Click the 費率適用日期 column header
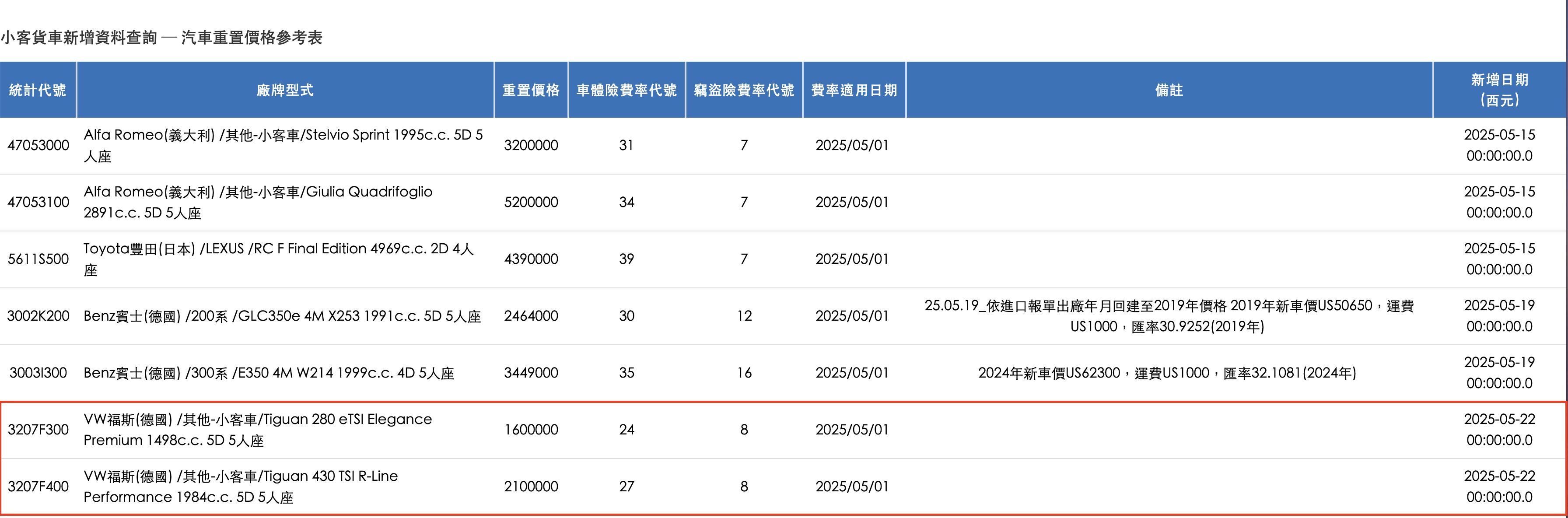This screenshot has width=1568, height=518. click(854, 90)
